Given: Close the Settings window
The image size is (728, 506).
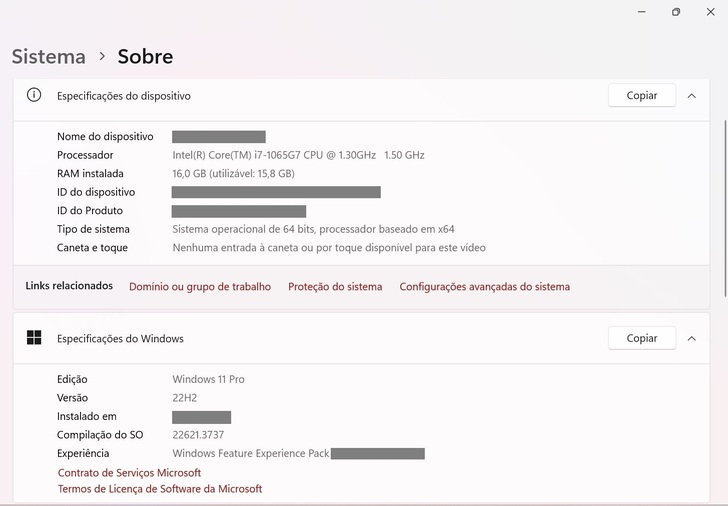Looking at the screenshot, I should click(x=710, y=12).
